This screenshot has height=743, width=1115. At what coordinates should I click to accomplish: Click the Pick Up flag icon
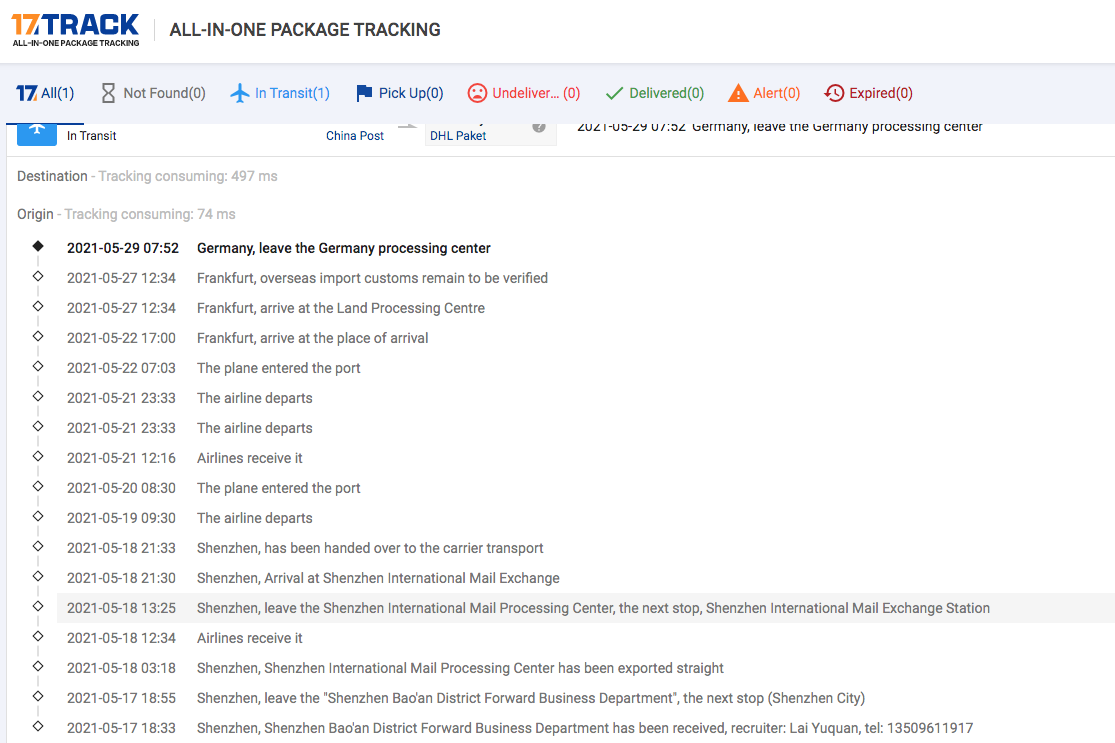pyautogui.click(x=364, y=93)
